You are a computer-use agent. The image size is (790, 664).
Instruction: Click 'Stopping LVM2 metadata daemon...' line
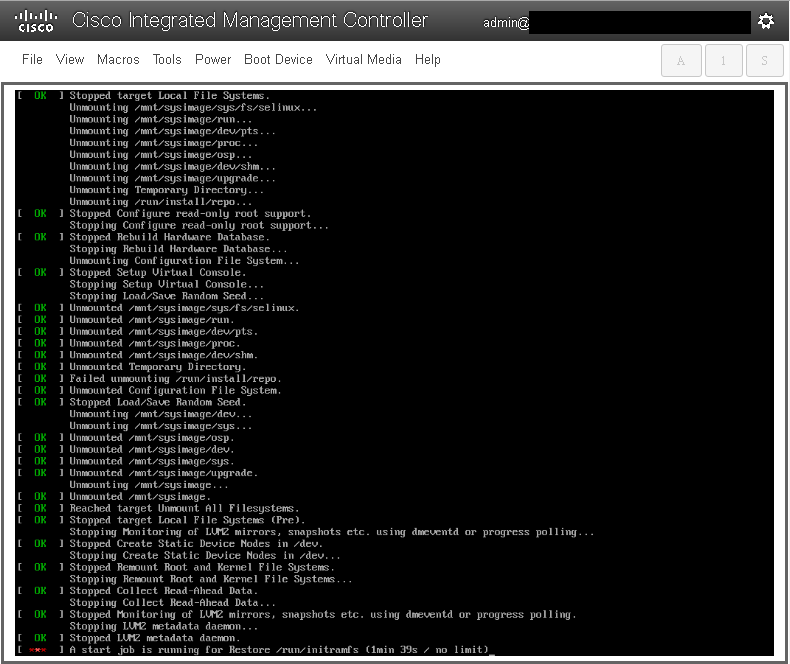coord(164,626)
